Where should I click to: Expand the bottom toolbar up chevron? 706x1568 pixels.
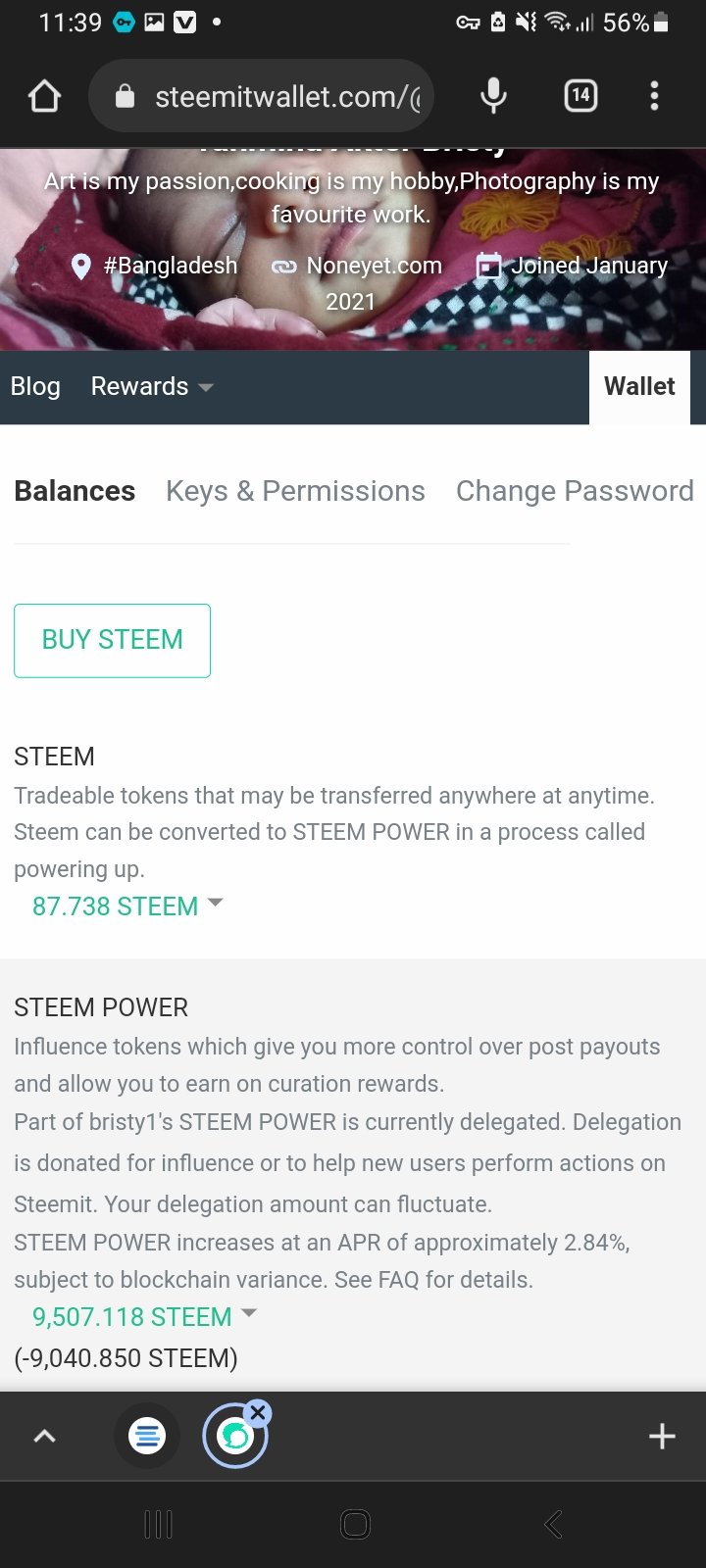coord(45,1437)
